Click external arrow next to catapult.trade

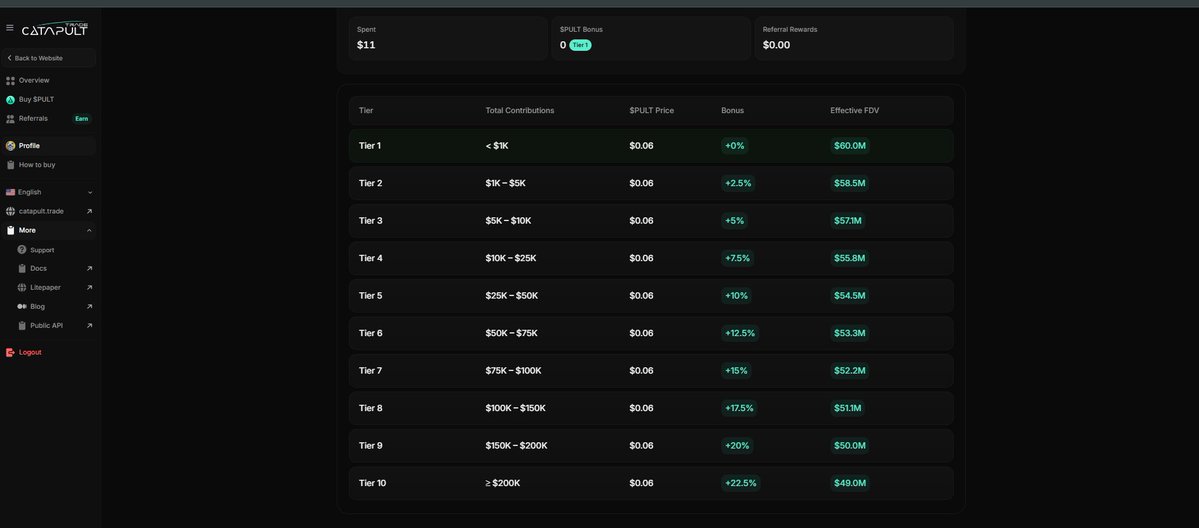[x=89, y=211]
